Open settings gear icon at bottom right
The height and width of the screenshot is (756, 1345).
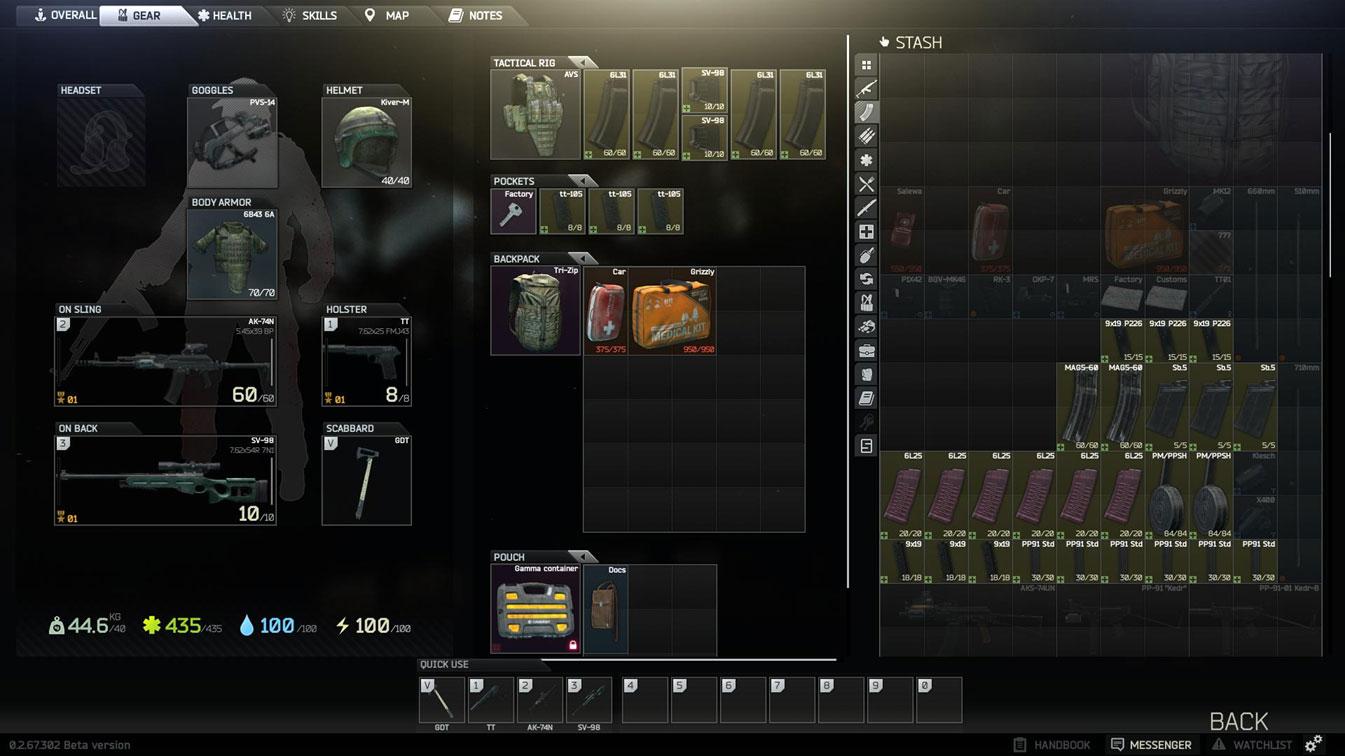pyautogui.click(x=1313, y=743)
